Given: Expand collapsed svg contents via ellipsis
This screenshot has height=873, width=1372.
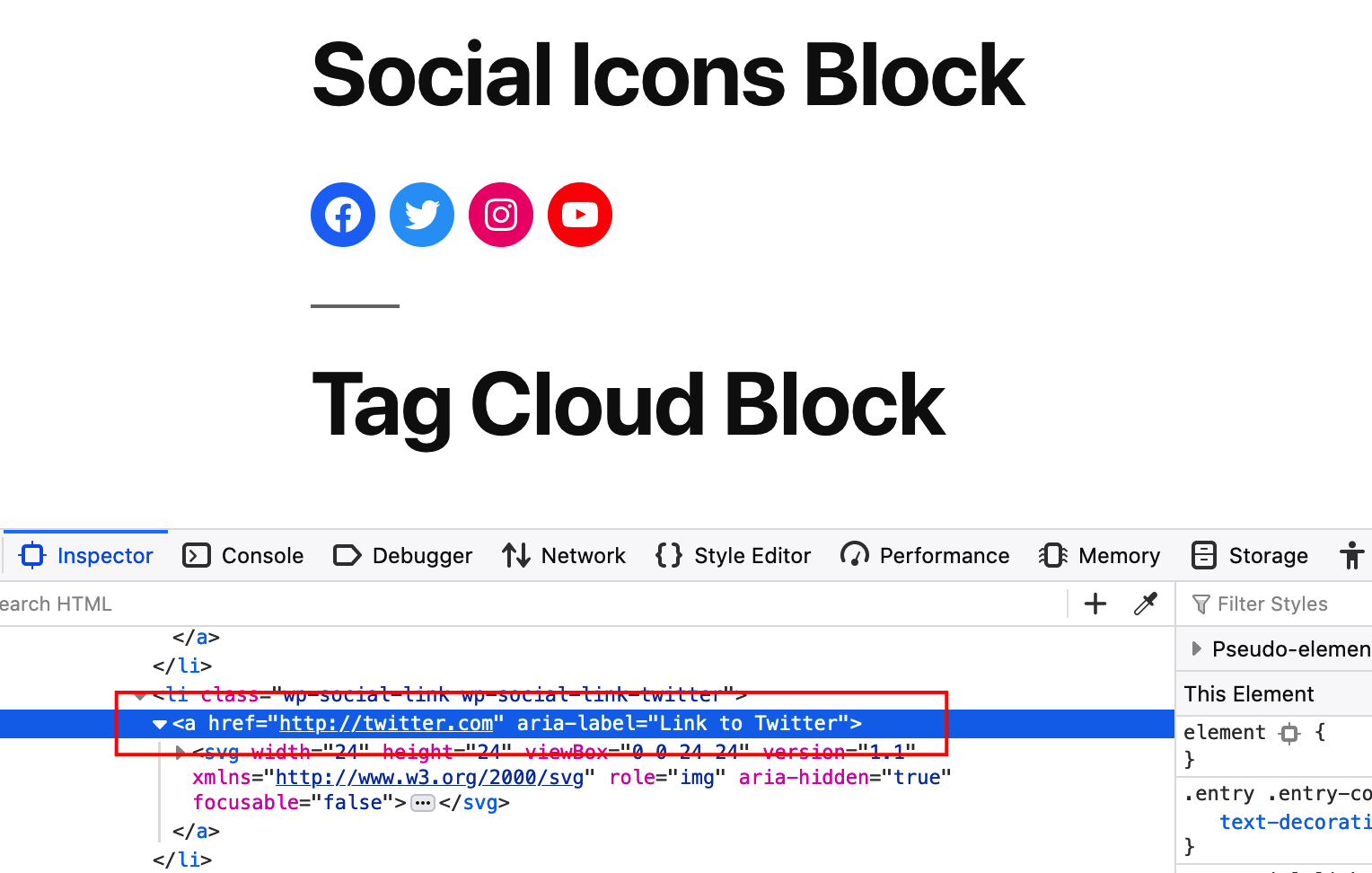Looking at the screenshot, I should click(x=421, y=802).
